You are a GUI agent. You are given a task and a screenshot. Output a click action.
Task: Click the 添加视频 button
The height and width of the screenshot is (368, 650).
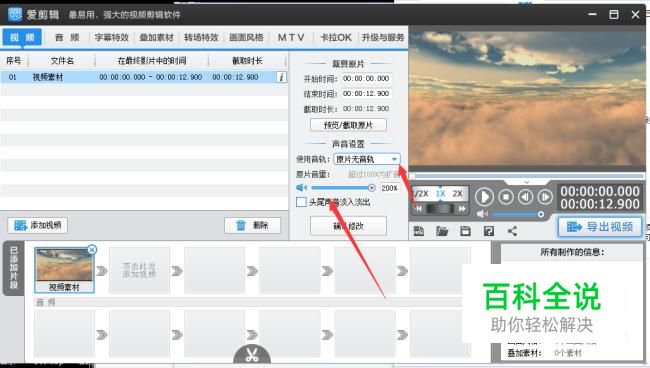pyautogui.click(x=38, y=225)
